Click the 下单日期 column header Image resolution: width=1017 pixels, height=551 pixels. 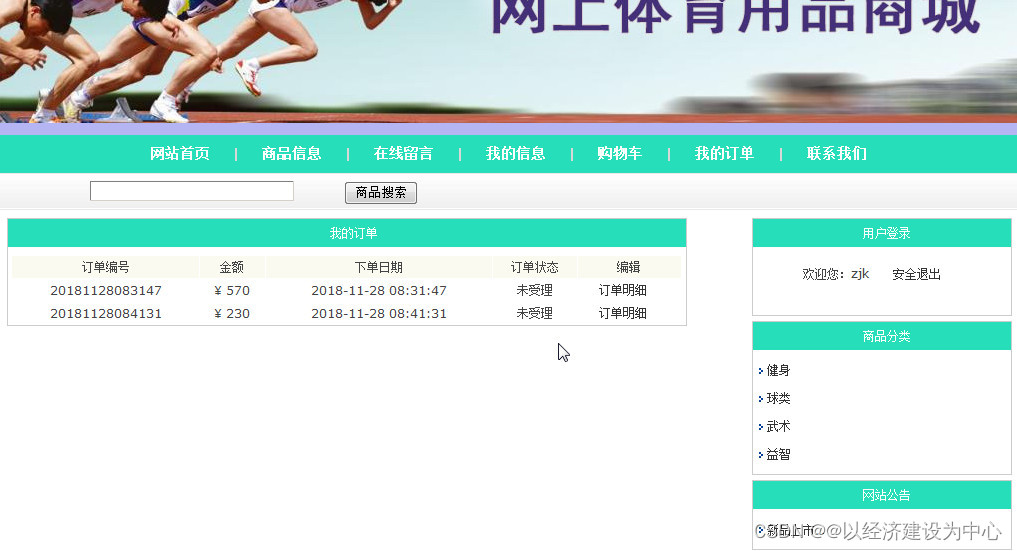tap(379, 267)
